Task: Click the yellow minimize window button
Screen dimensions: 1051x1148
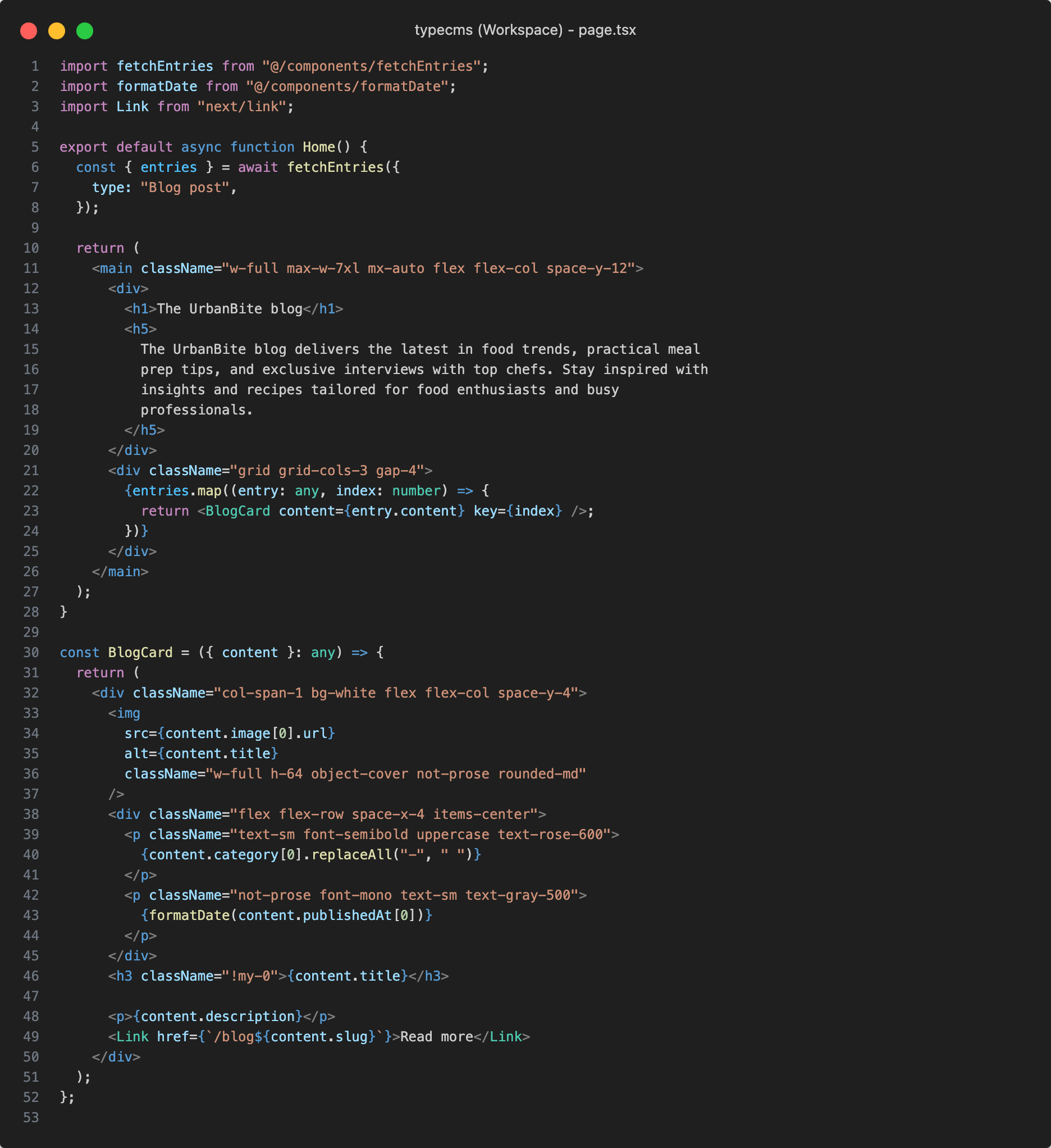Action: (x=56, y=31)
